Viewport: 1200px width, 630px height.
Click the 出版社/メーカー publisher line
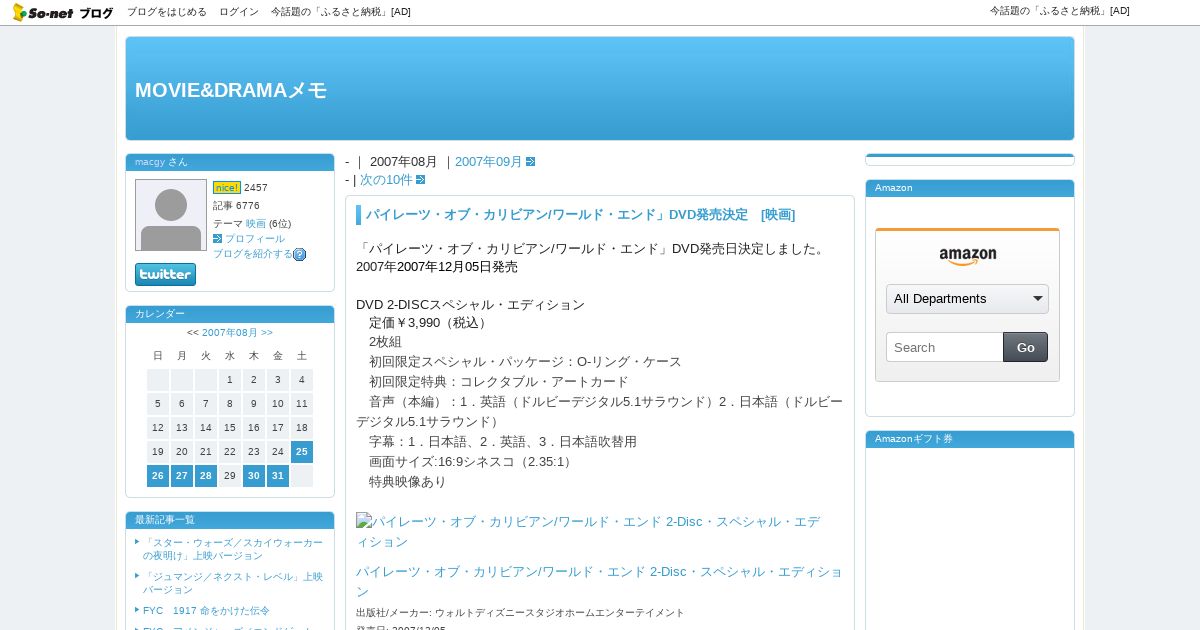[x=520, y=613]
